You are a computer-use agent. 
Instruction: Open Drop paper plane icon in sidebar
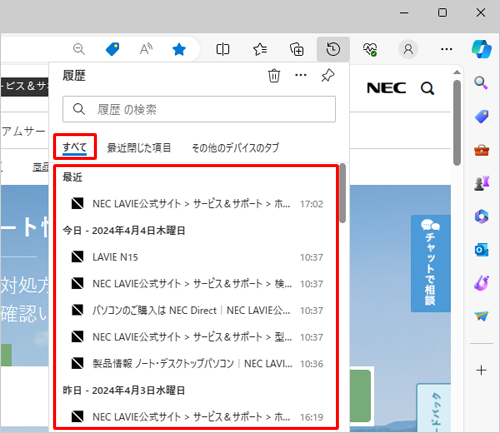pyautogui.click(x=482, y=316)
